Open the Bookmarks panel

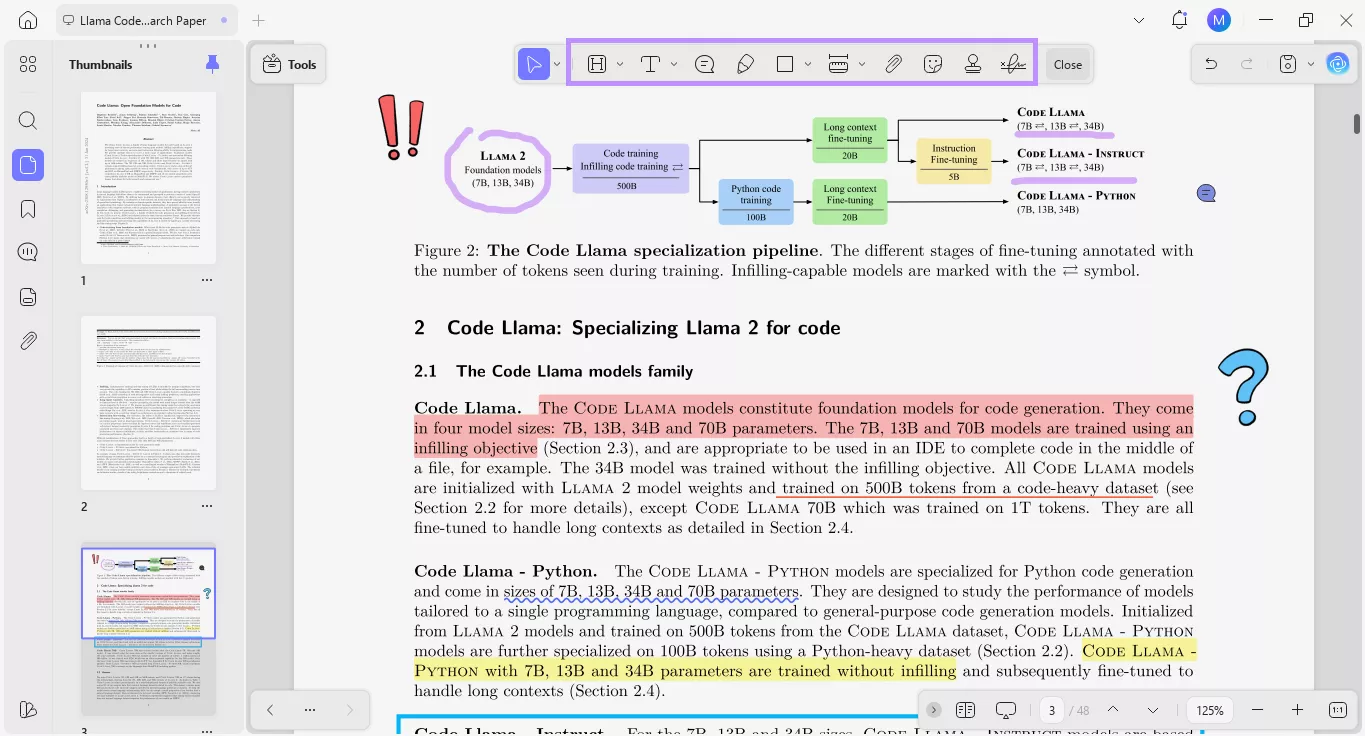pyautogui.click(x=27, y=208)
